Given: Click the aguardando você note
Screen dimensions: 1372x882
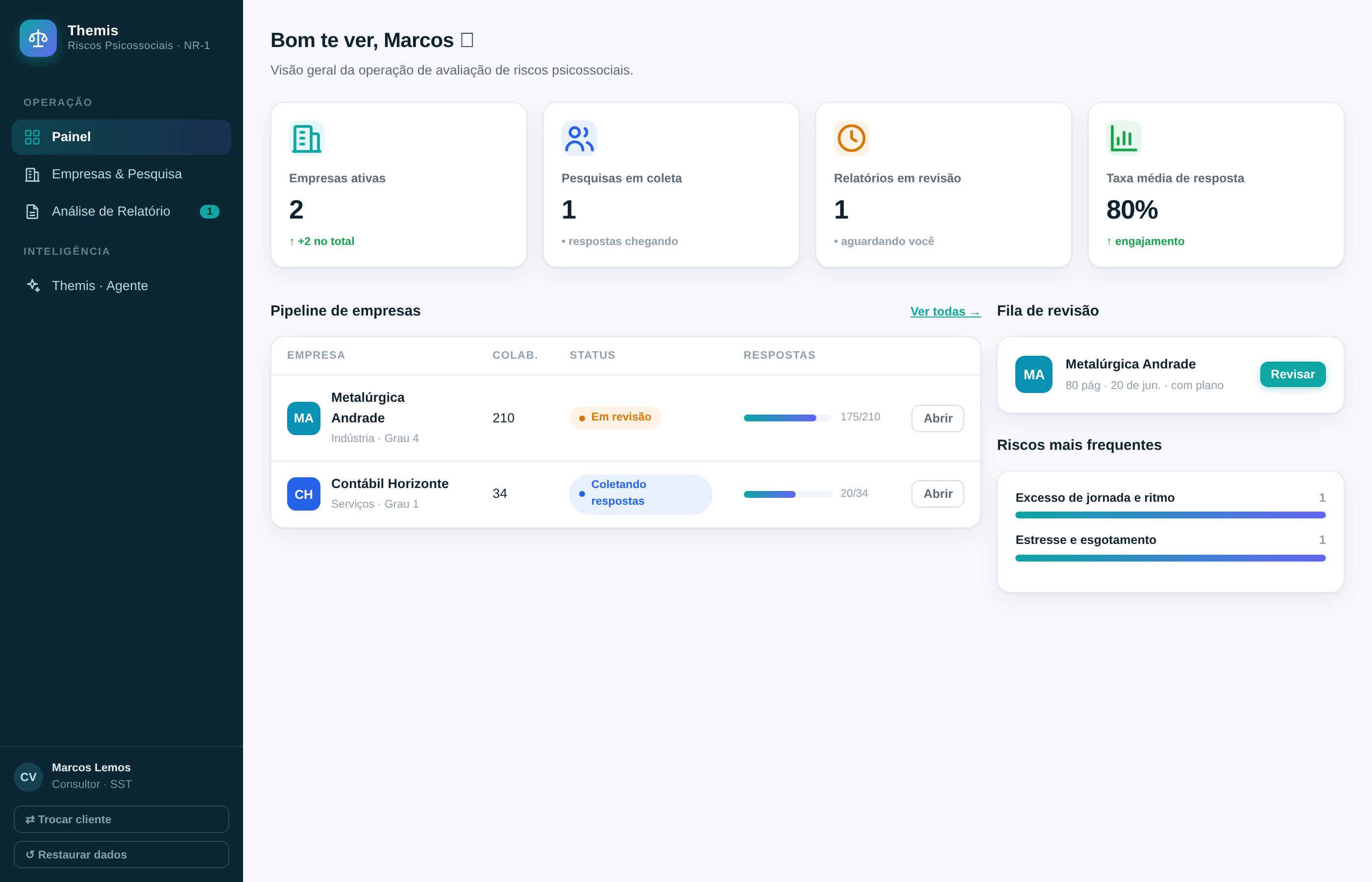Looking at the screenshot, I should pos(883,241).
